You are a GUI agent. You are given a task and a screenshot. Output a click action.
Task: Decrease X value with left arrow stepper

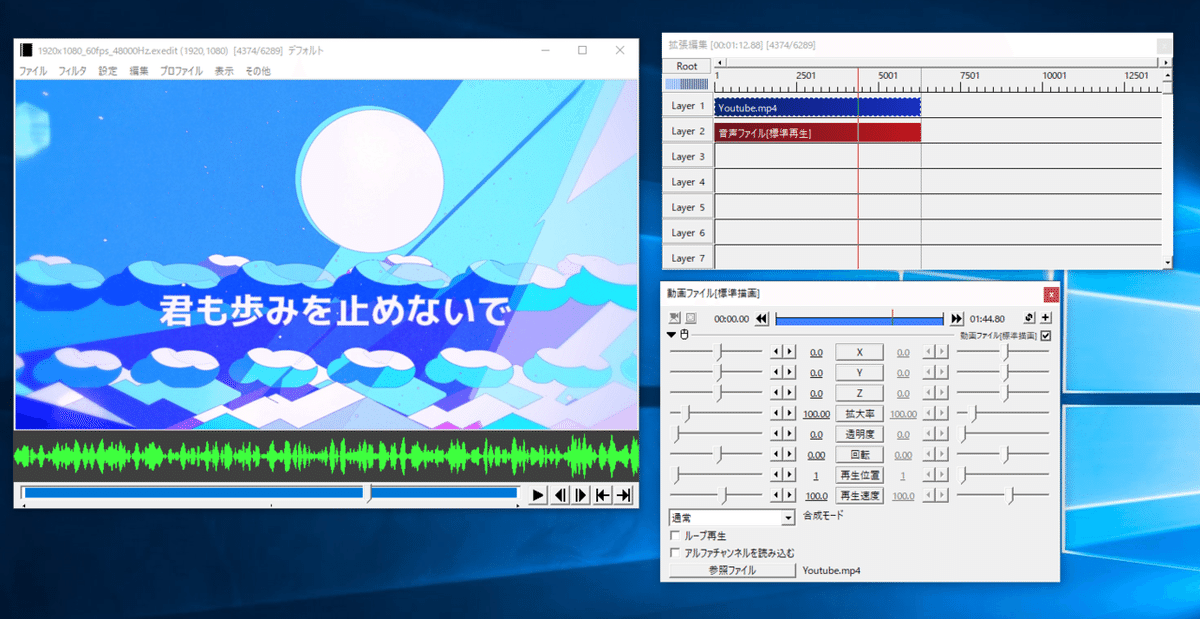click(776, 352)
